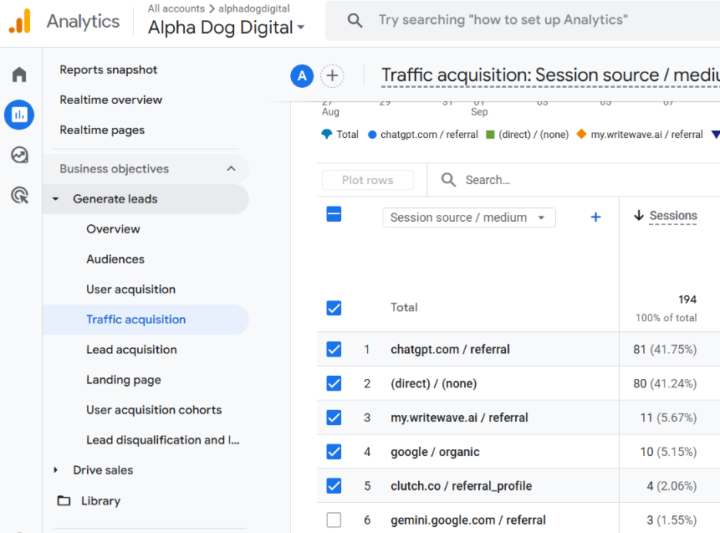Open the Audiences report
The width and height of the screenshot is (720, 533).
115,259
